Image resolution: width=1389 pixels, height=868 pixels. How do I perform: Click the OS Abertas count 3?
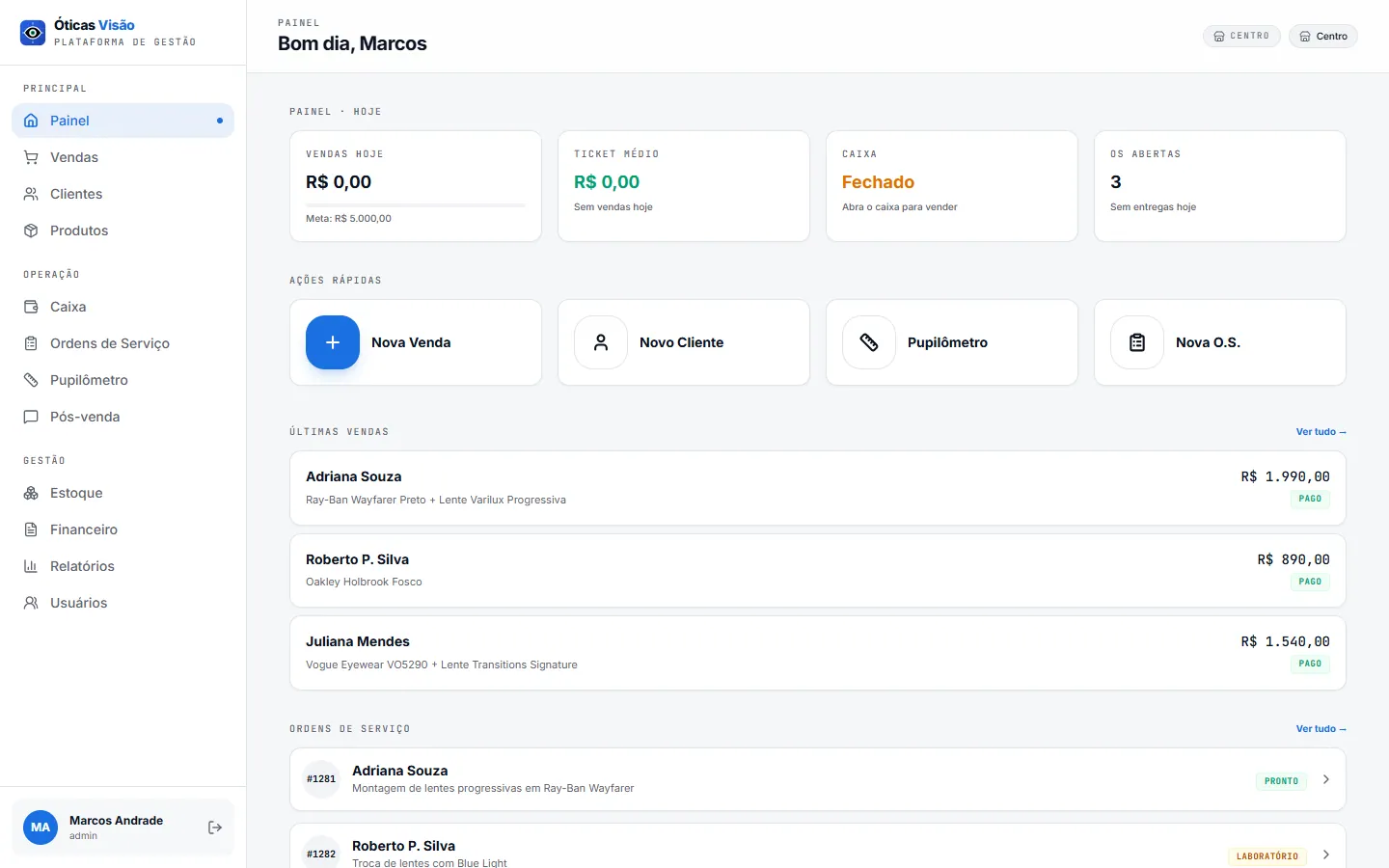1116,182
